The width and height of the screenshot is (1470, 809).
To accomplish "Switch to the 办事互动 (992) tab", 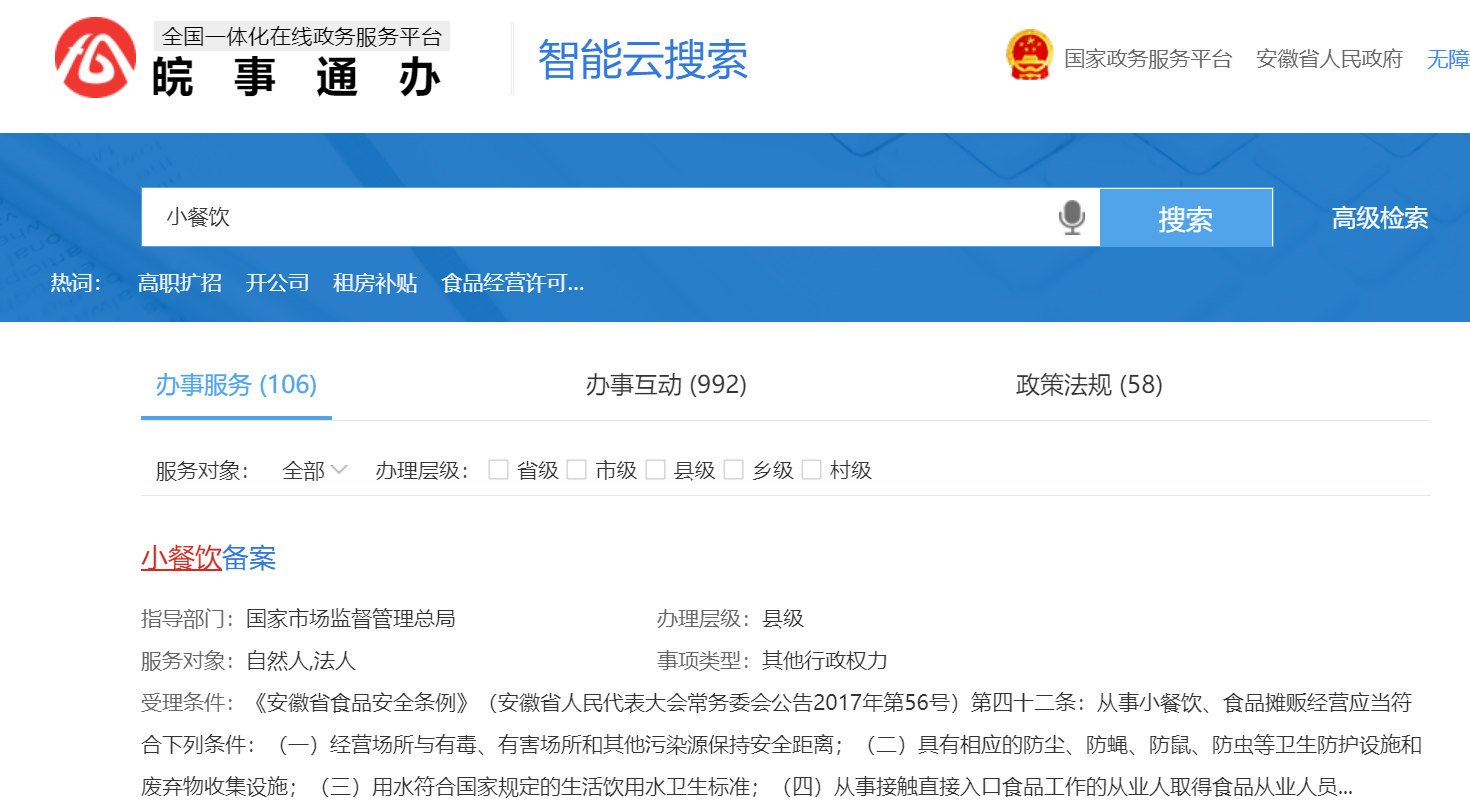I will [x=666, y=385].
